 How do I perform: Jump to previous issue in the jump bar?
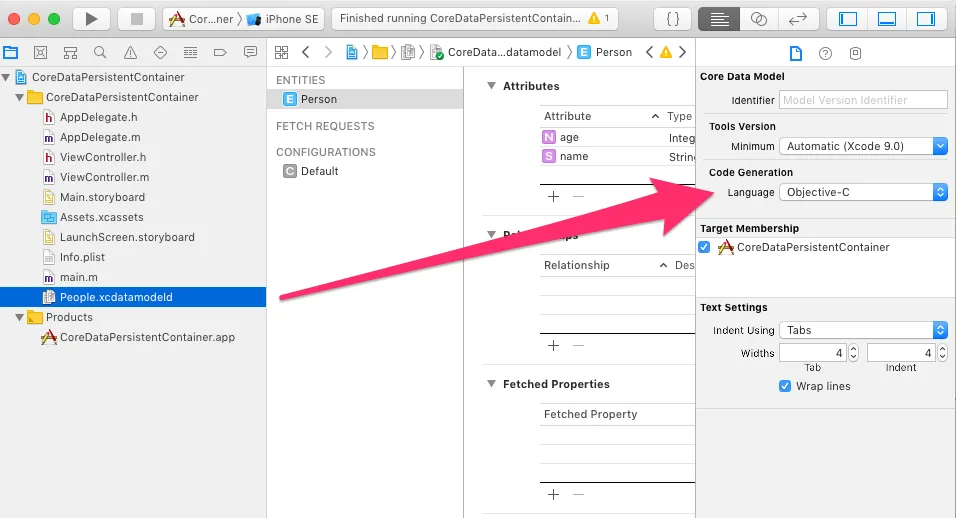click(x=649, y=52)
